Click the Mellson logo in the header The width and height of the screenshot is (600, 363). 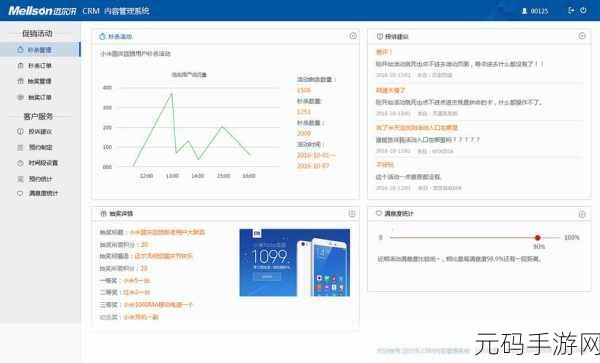(x=42, y=11)
